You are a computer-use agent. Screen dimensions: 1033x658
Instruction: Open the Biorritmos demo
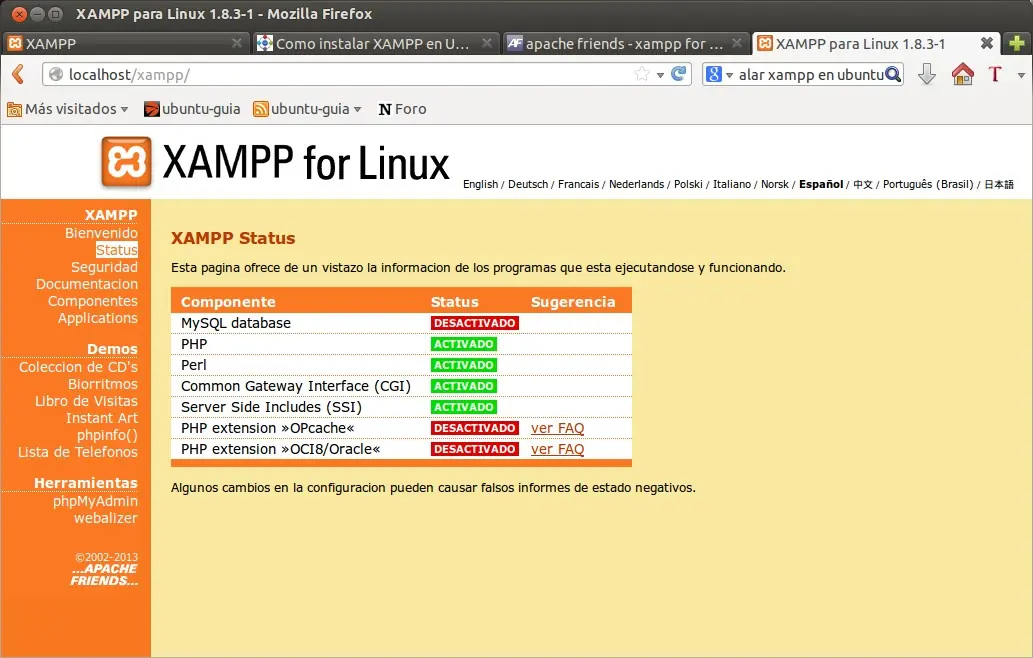coord(103,384)
